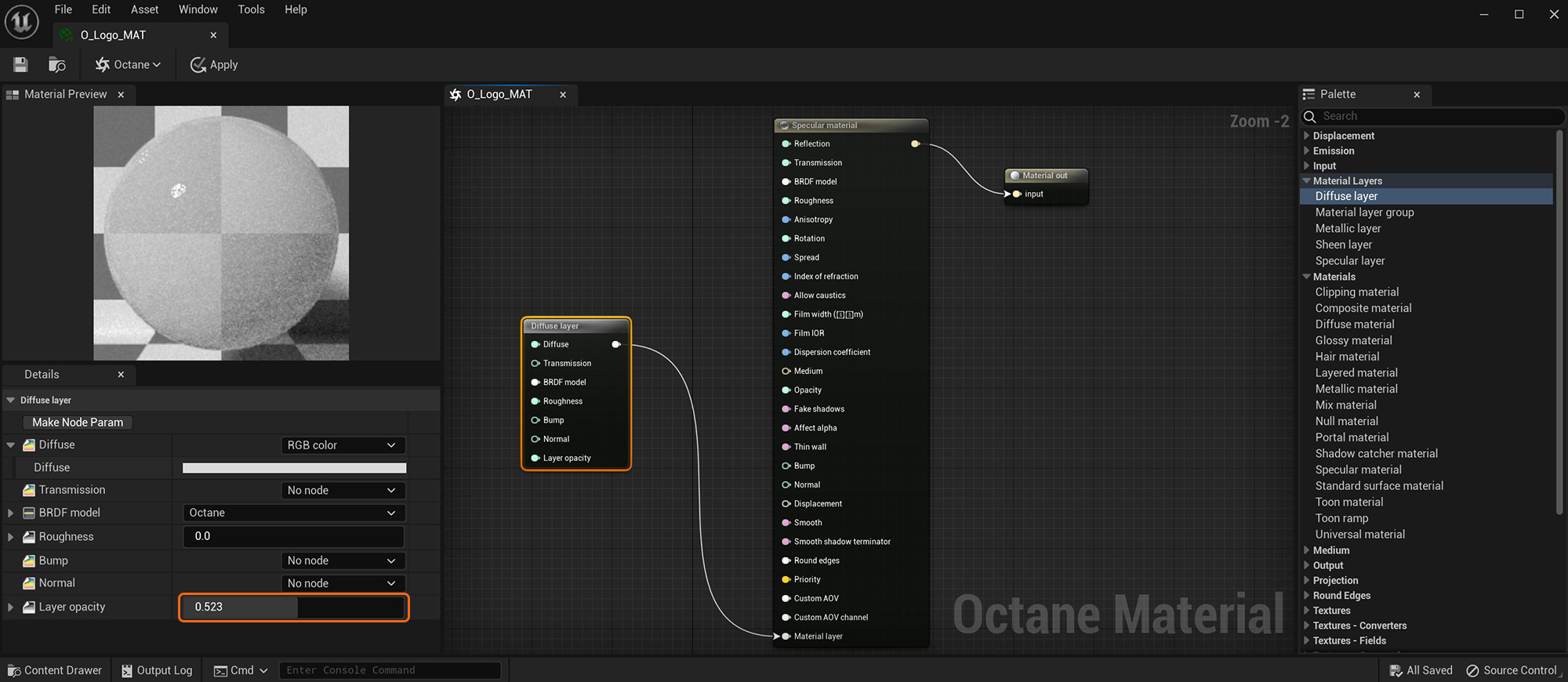Click the Material layer input pin
Viewport: 1568px width, 682px height.
coord(785,636)
